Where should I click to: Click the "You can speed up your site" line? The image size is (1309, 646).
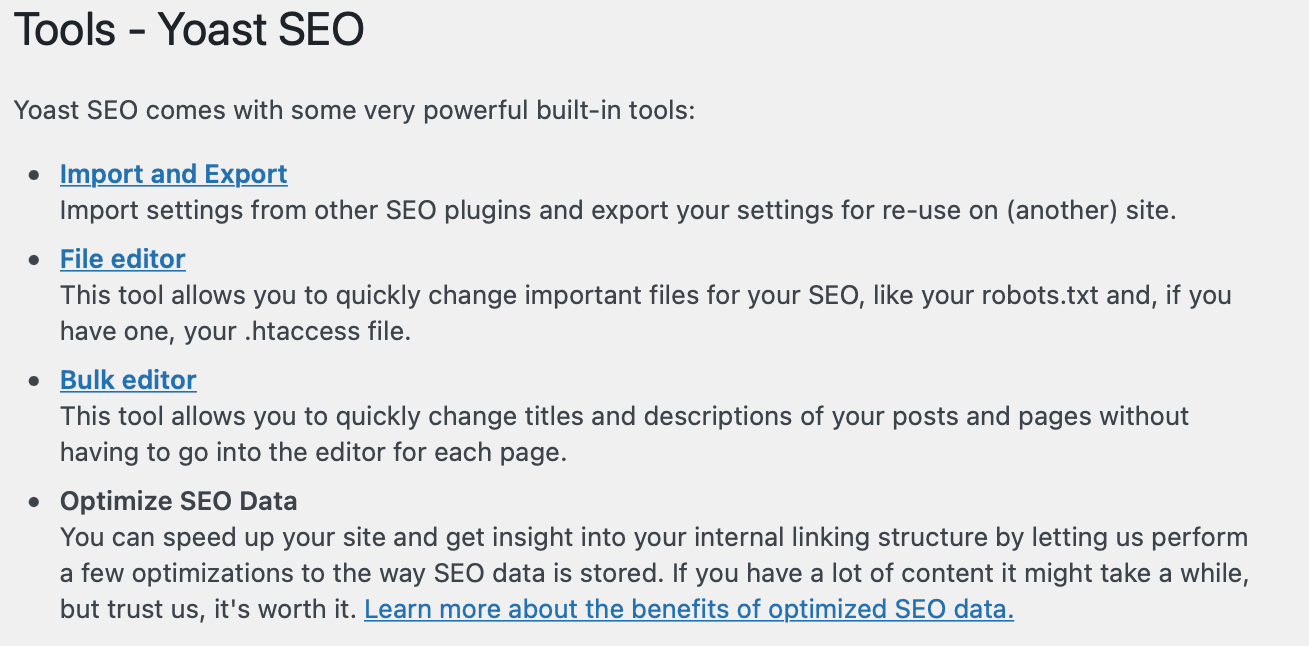(653, 537)
